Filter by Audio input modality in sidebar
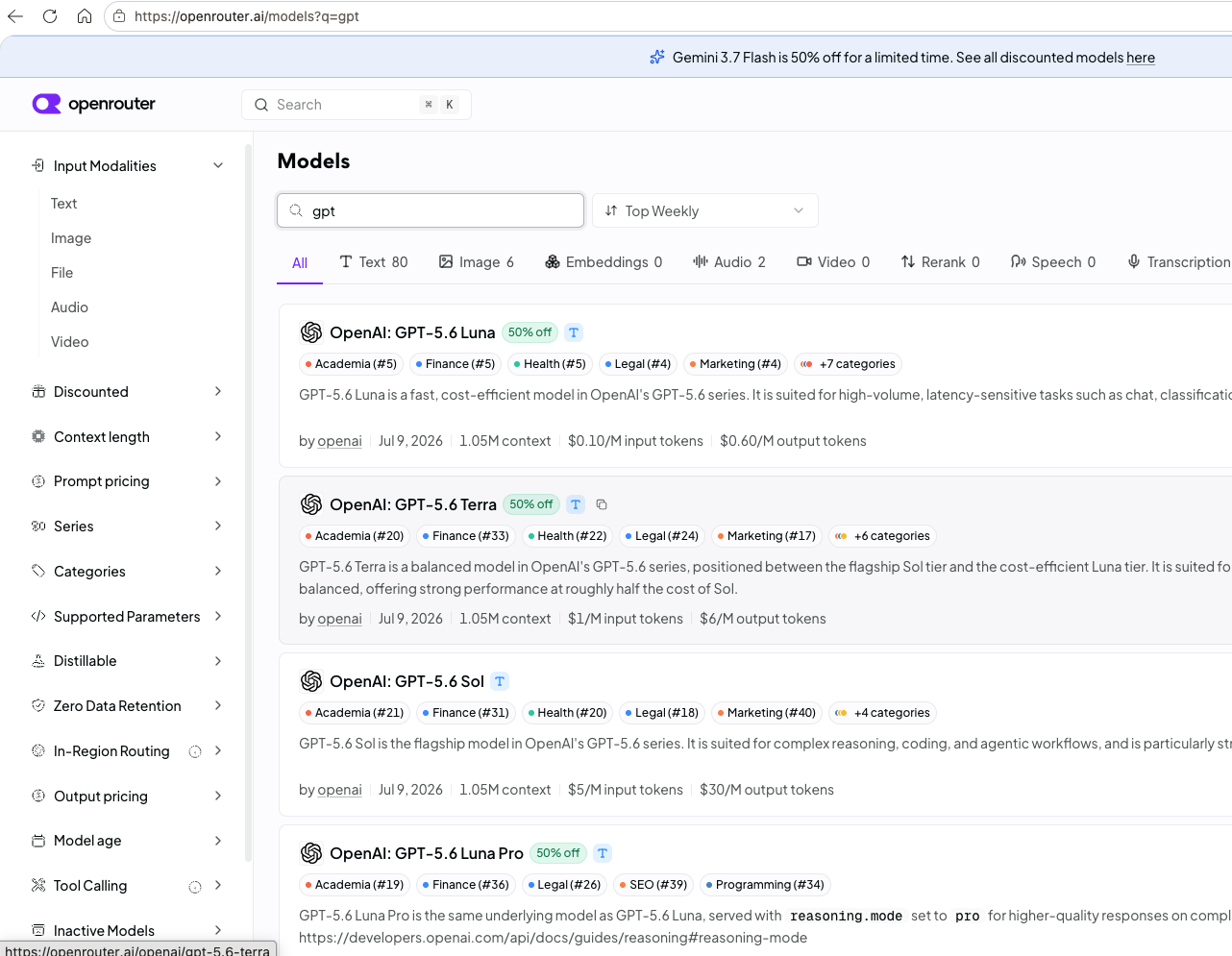This screenshot has width=1232, height=956. (69, 307)
